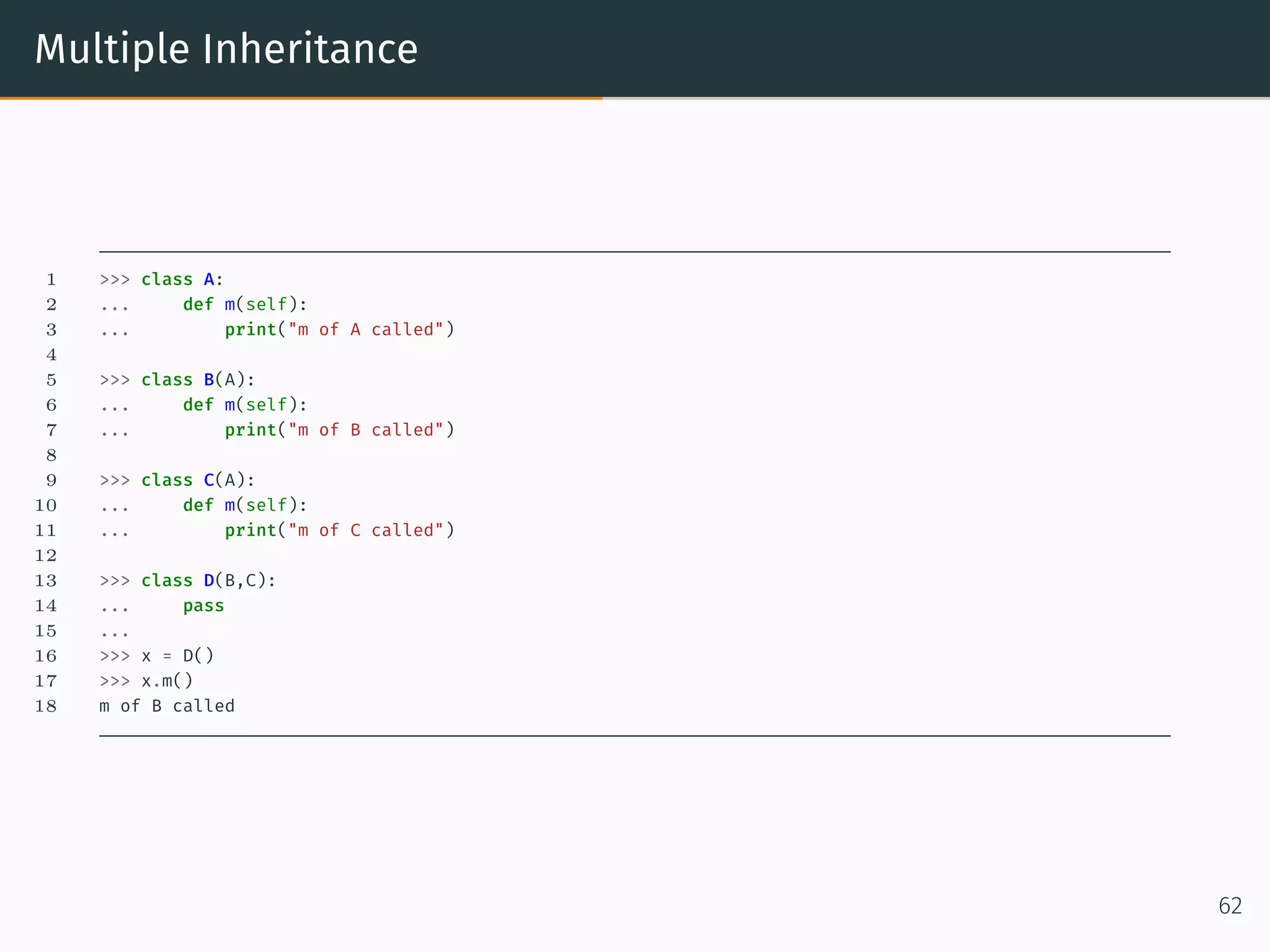Click the 'Multiple Inheritance' slide title
1270x952 pixels.
tap(226, 50)
